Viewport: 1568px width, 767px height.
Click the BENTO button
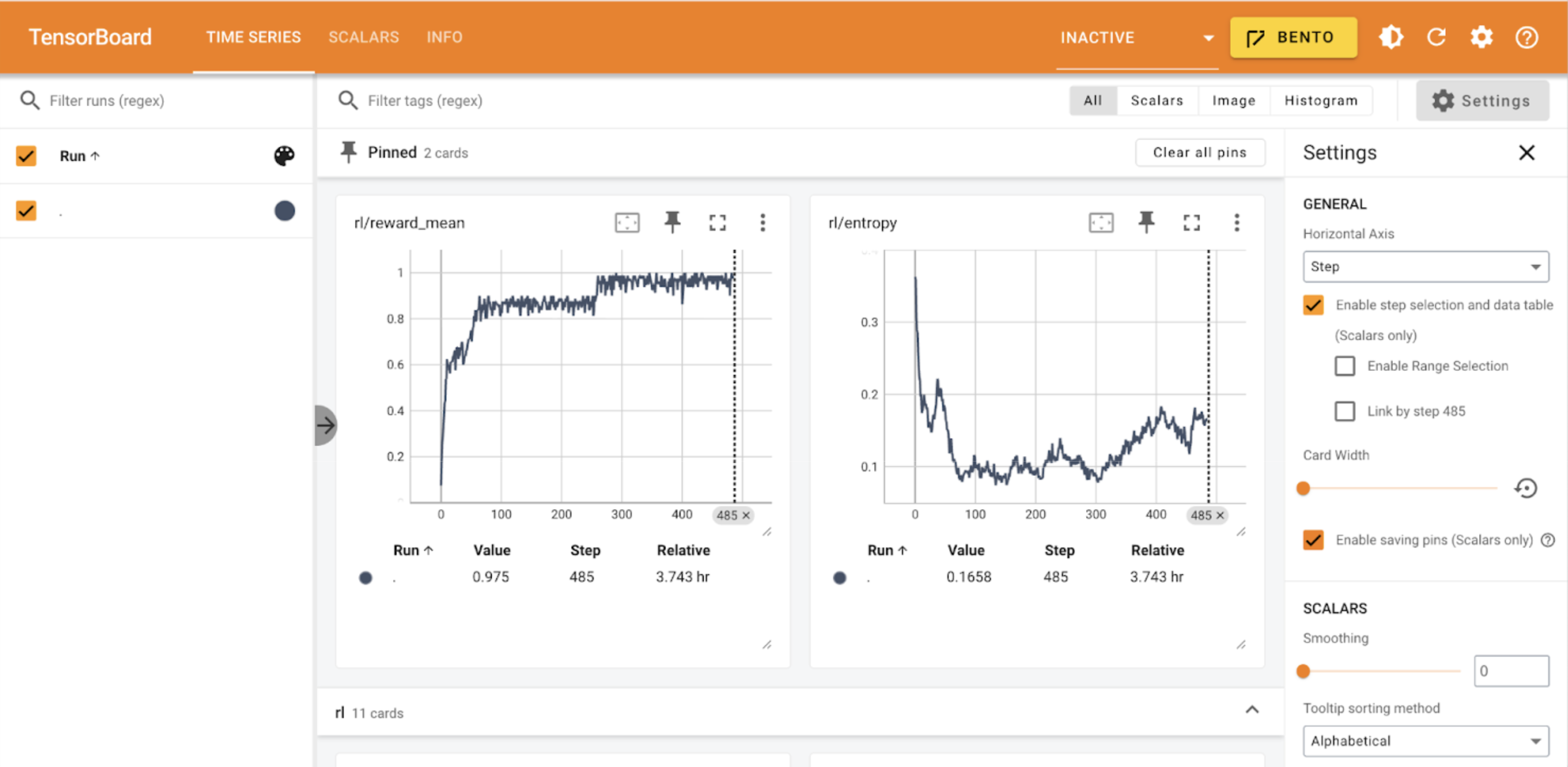tap(1293, 38)
